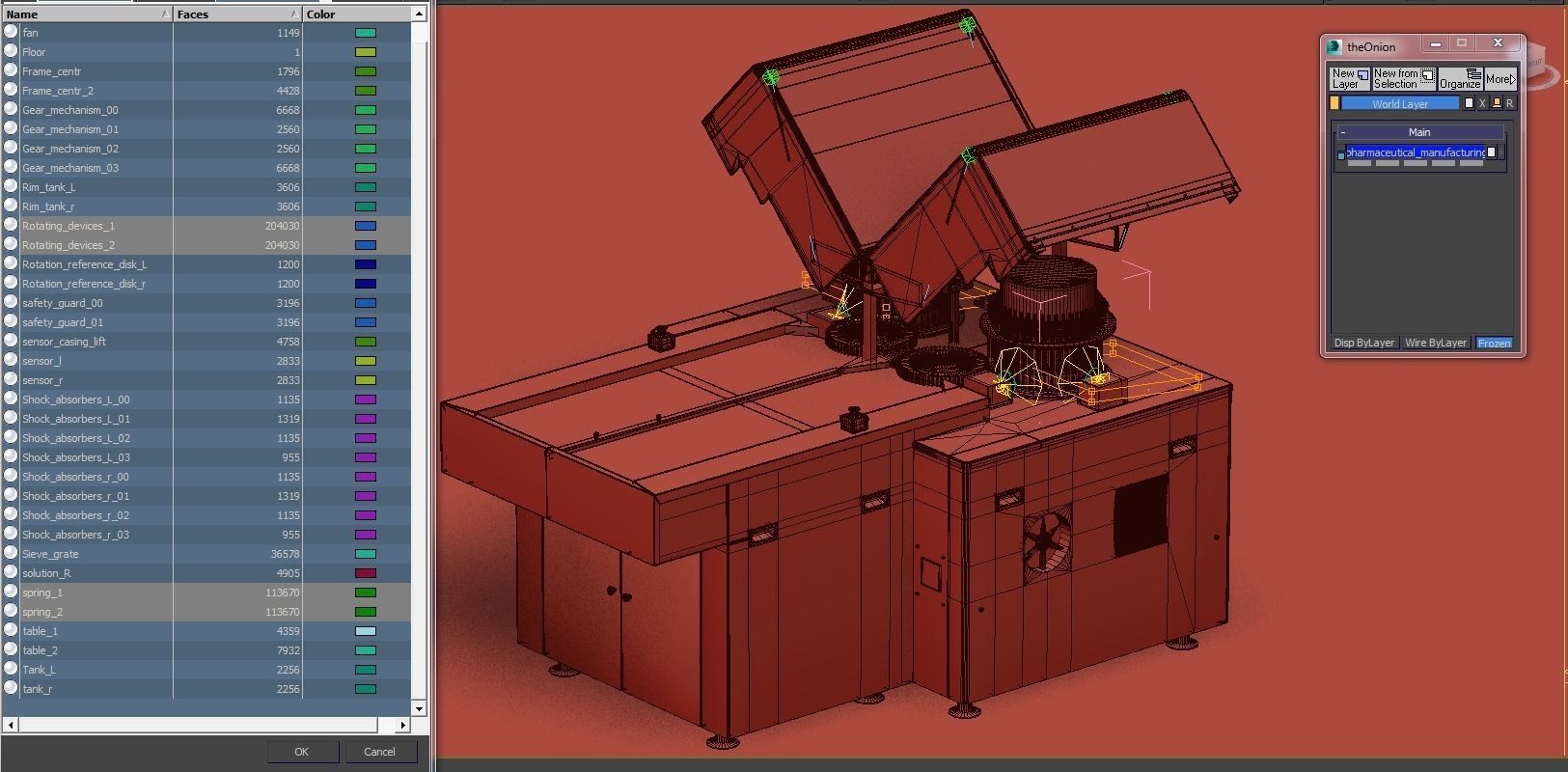
Task: Click the fan object sphere icon
Action: 11,32
